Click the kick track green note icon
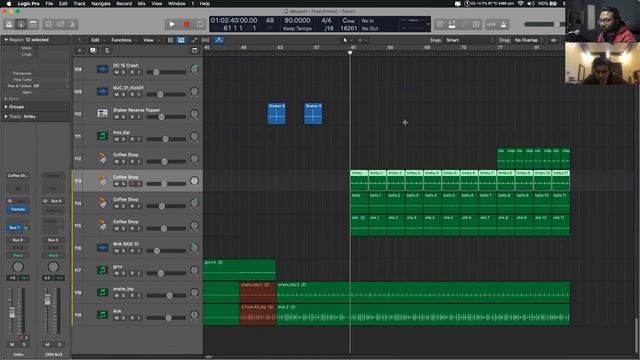Image resolution: width=640 pixels, height=360 pixels. click(x=102, y=315)
